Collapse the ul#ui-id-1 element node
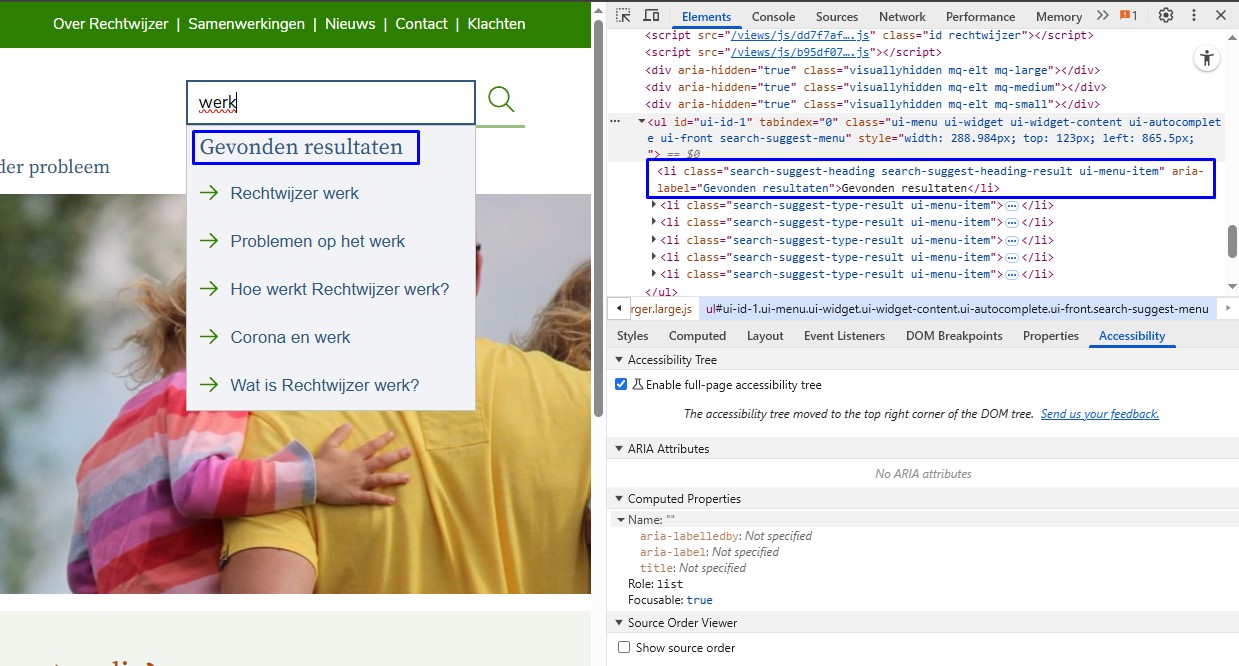 click(642, 122)
